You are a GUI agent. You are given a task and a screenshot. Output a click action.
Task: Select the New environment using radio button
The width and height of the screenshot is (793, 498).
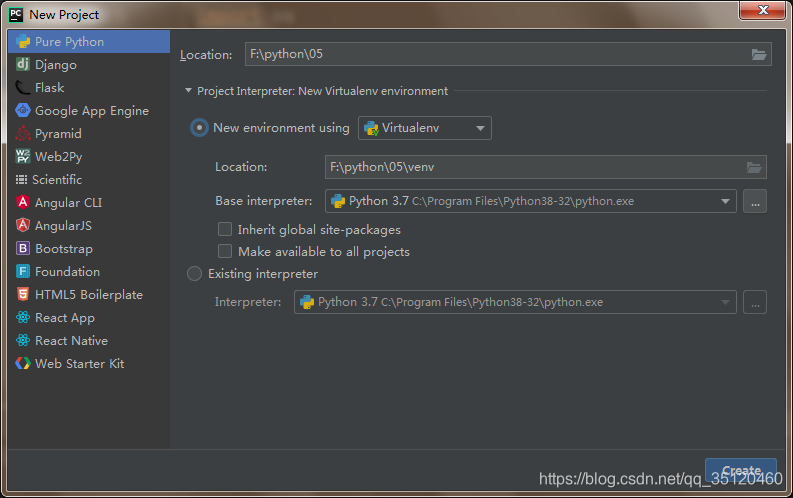199,127
